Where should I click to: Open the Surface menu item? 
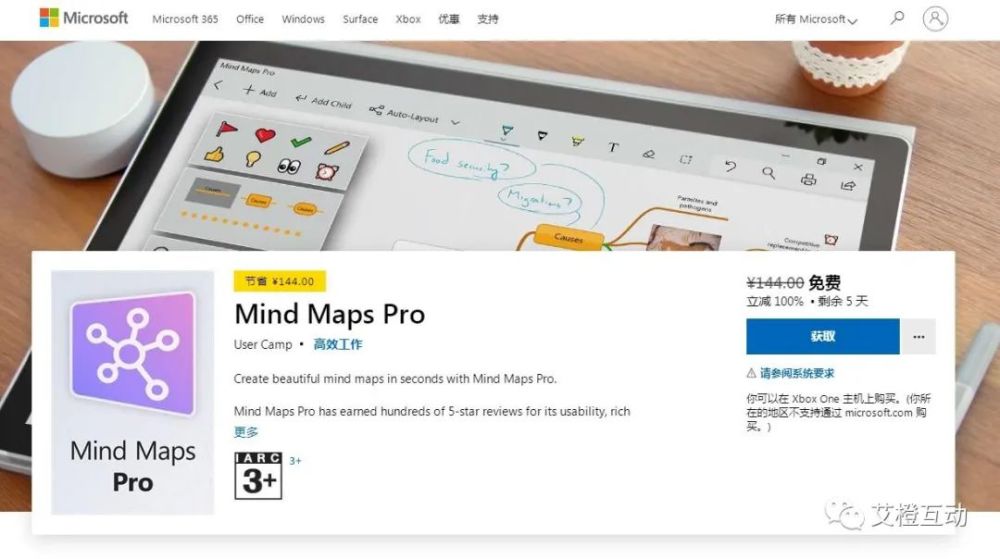(360, 19)
